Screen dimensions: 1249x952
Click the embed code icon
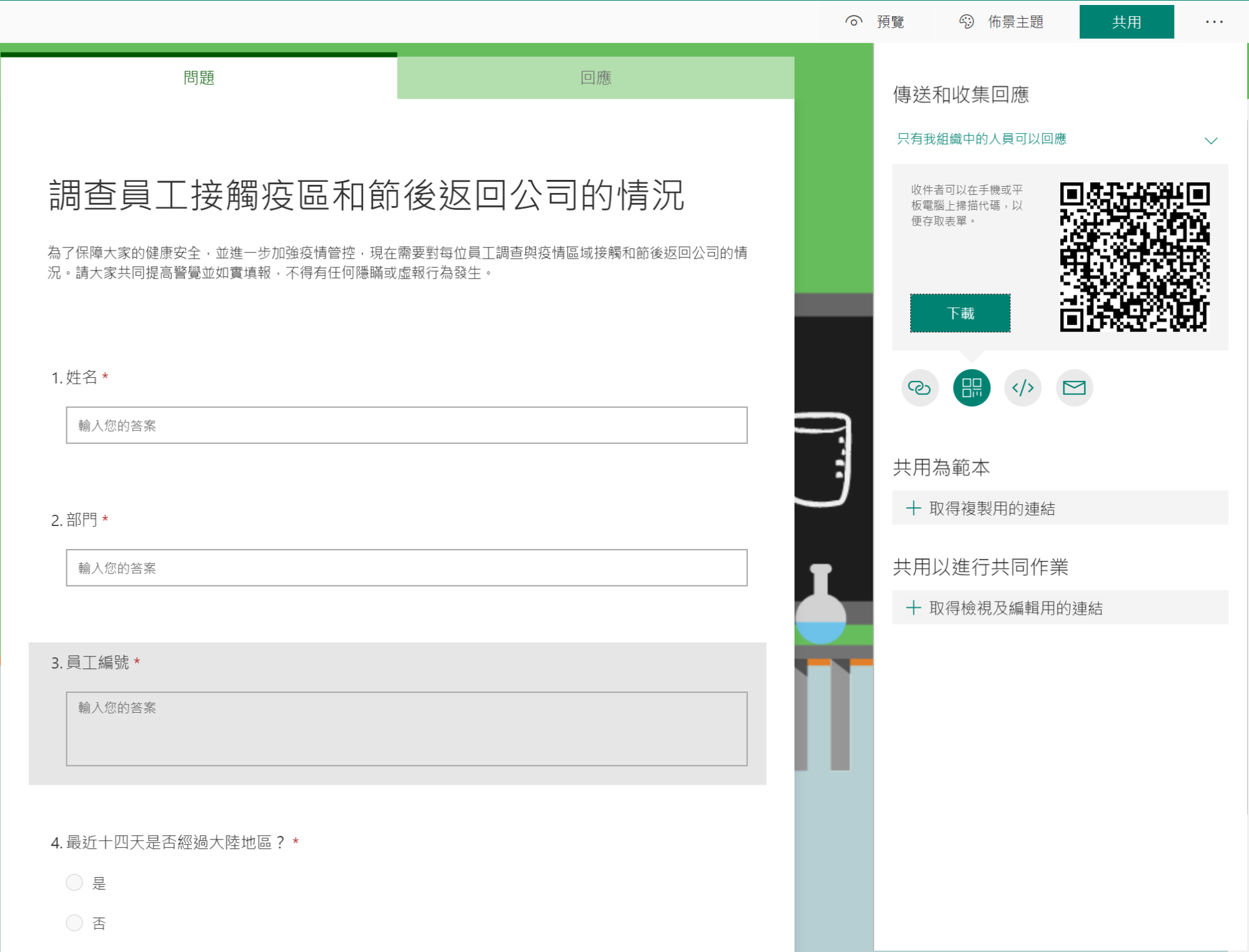click(1022, 388)
